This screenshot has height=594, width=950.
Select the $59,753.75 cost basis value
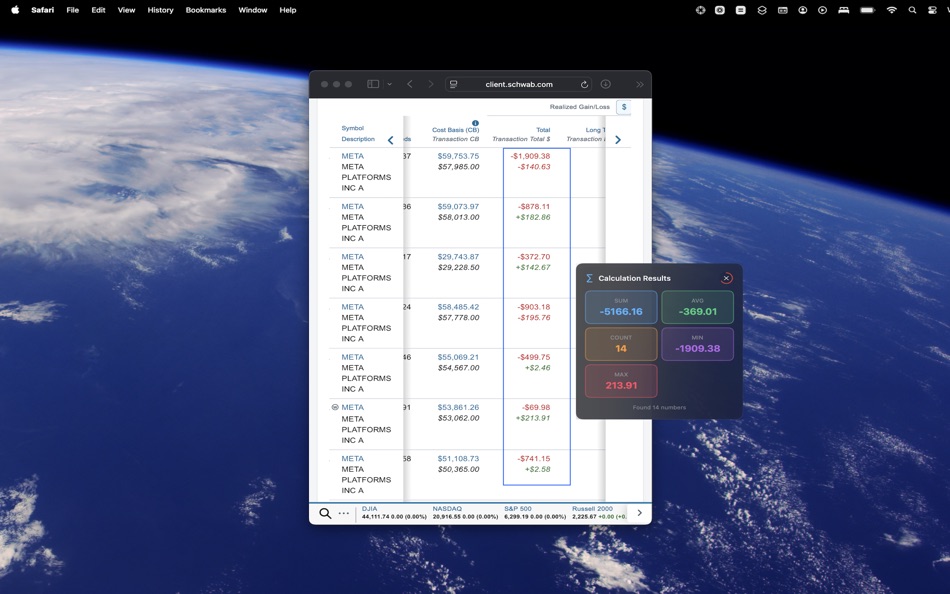pos(458,156)
